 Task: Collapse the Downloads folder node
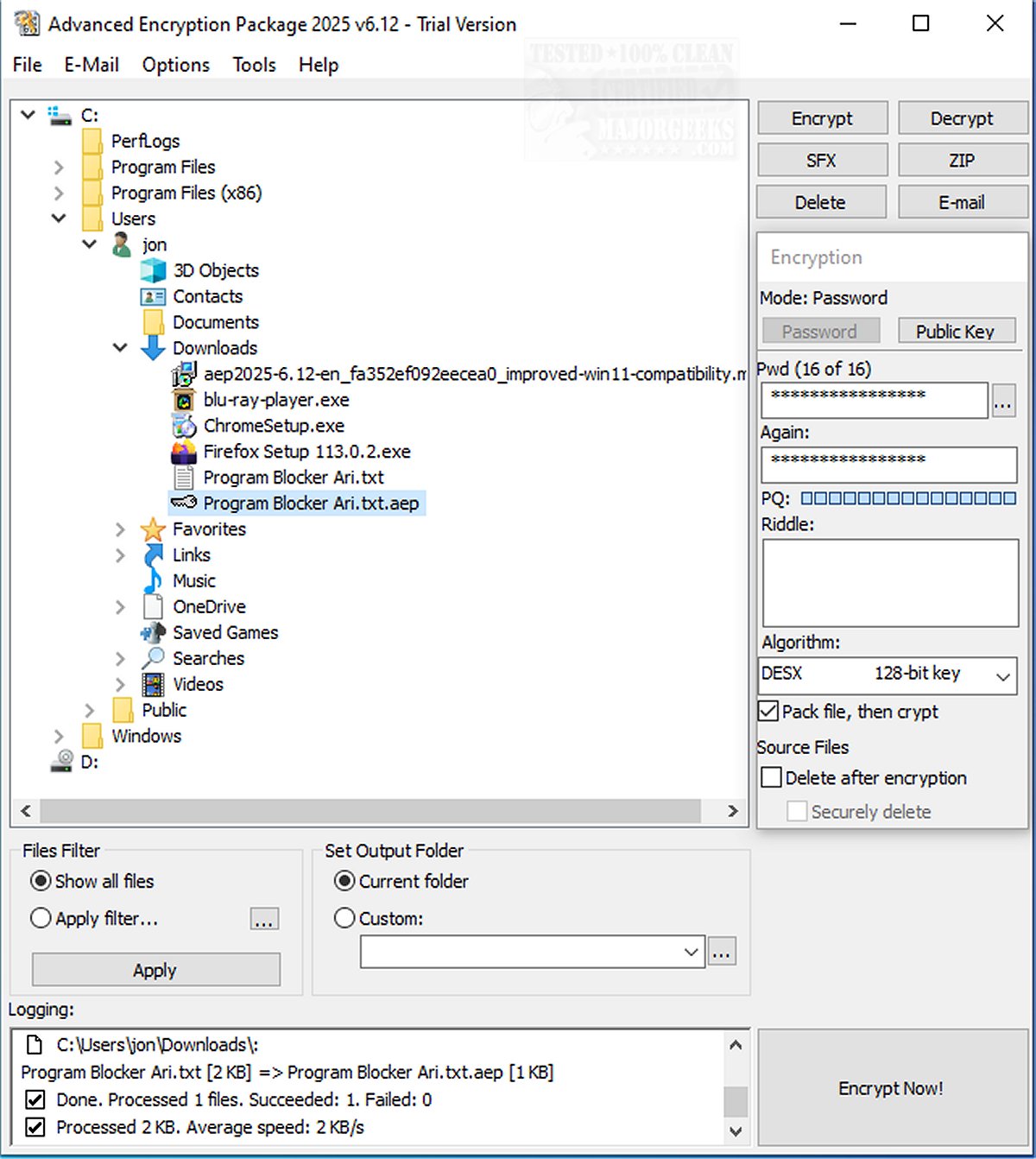pyautogui.click(x=120, y=348)
